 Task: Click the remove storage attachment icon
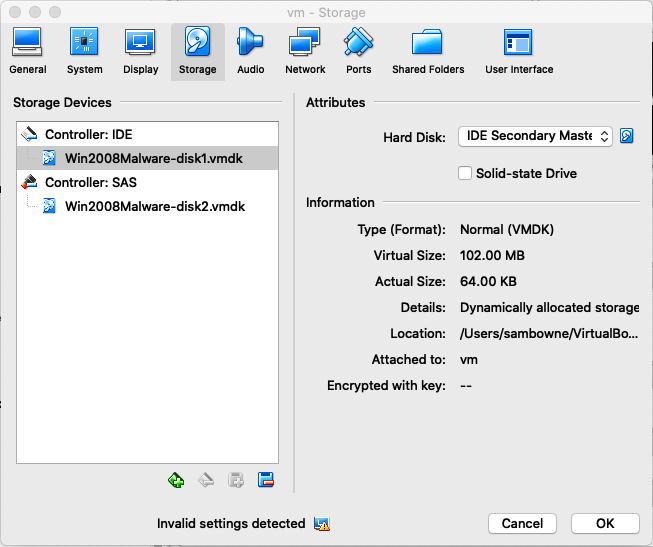pos(266,480)
